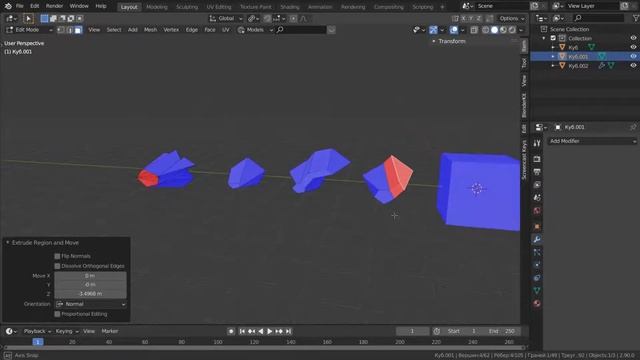The image size is (640, 360).
Task: Open the Output properties tab icon
Action: tap(537, 172)
